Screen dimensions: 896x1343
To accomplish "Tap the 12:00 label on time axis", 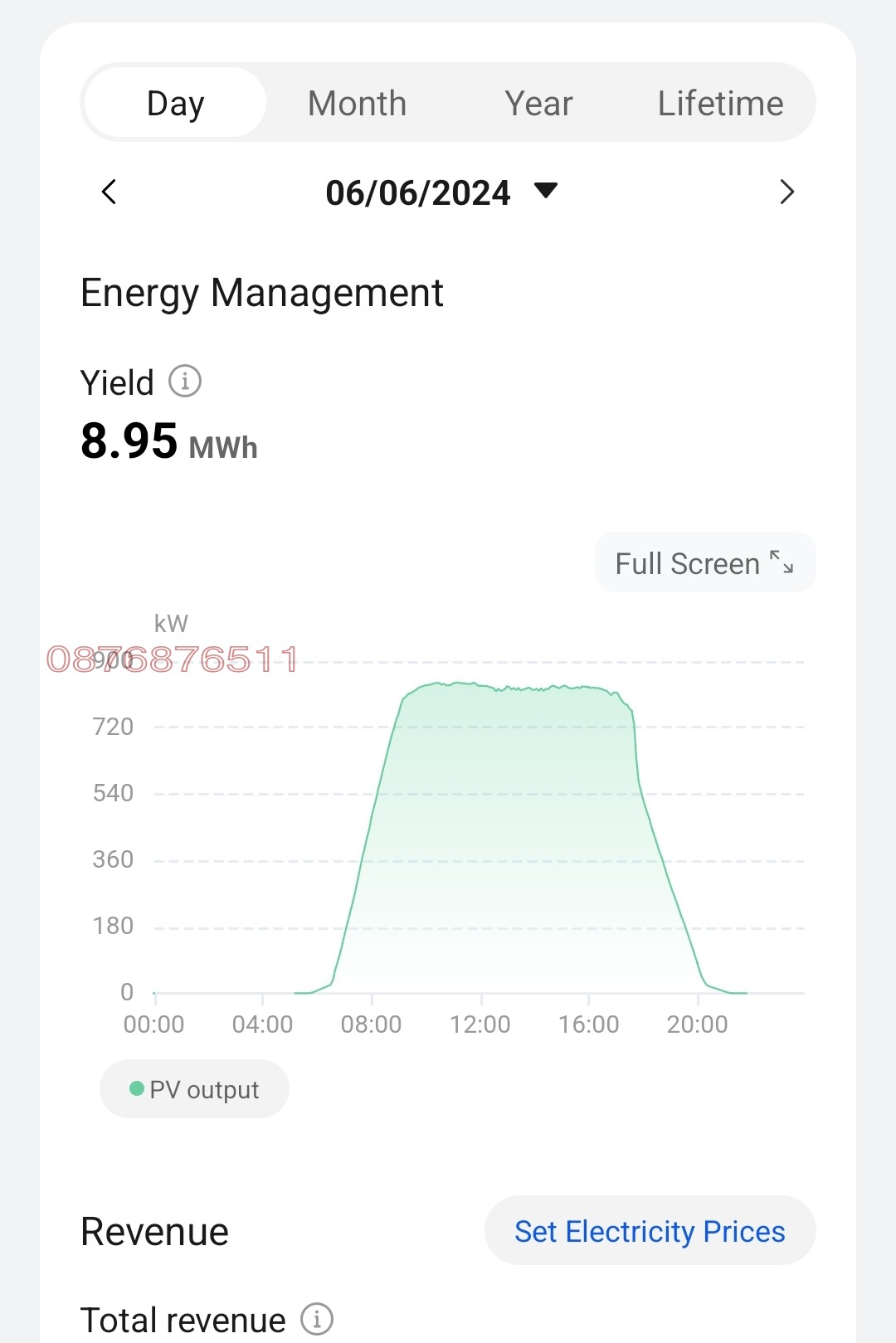I will (x=480, y=1024).
